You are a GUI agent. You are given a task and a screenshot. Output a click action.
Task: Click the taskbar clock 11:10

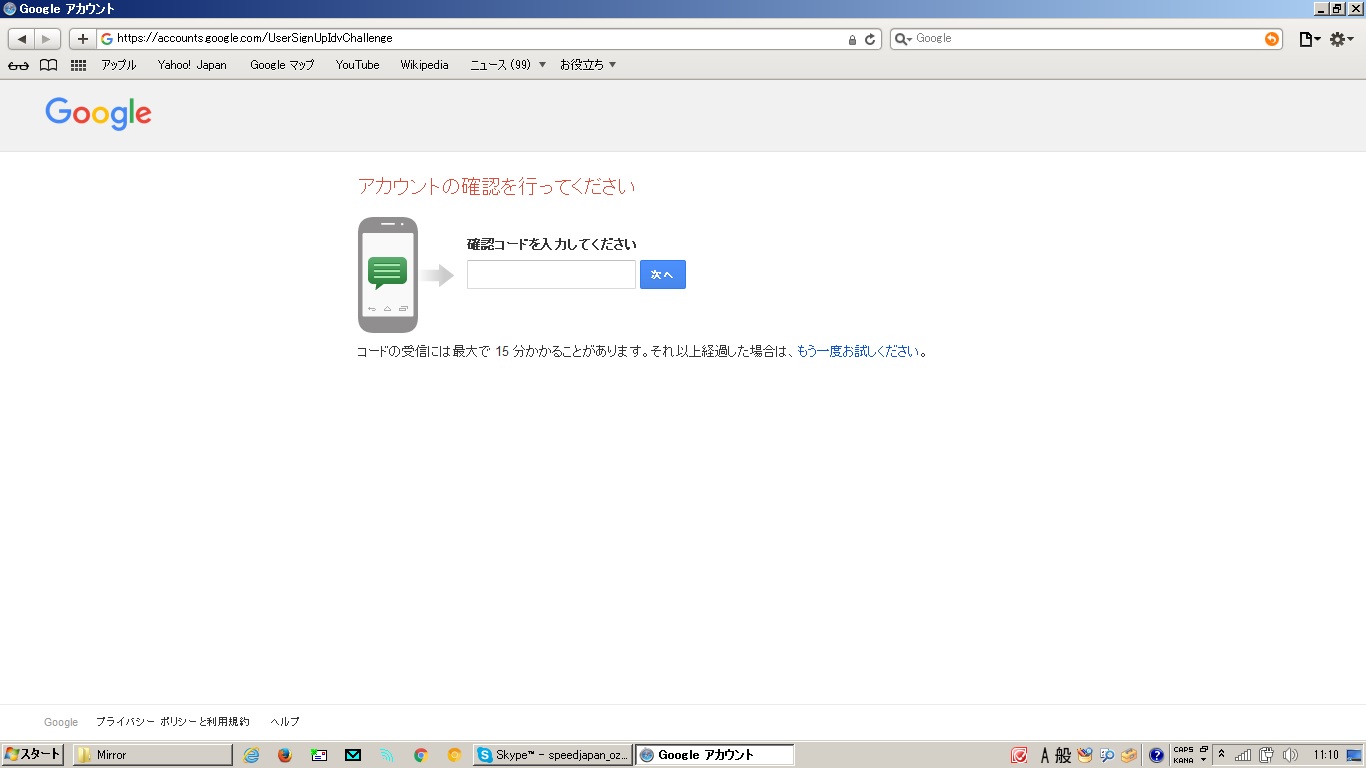pyautogui.click(x=1326, y=755)
